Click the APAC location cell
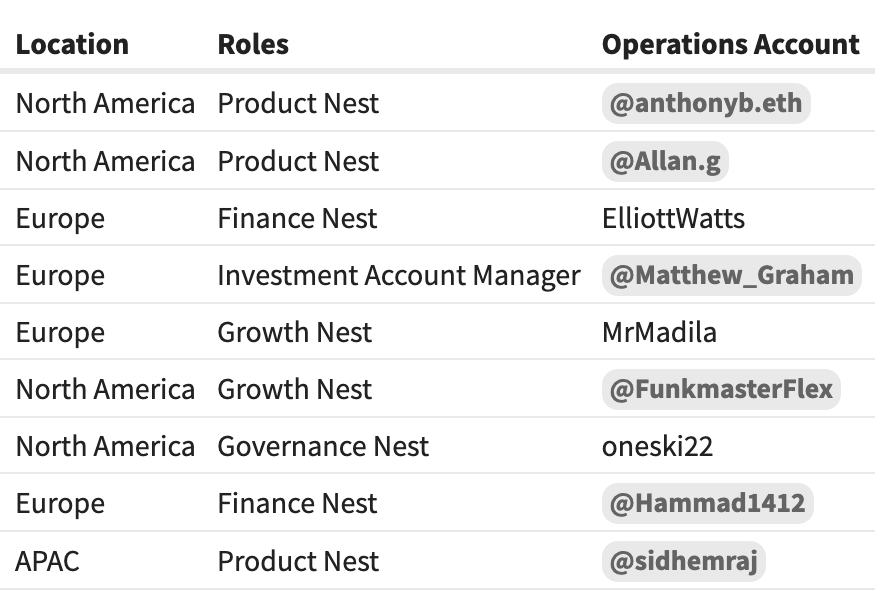Viewport: 884px width, 598px height. click(47, 561)
